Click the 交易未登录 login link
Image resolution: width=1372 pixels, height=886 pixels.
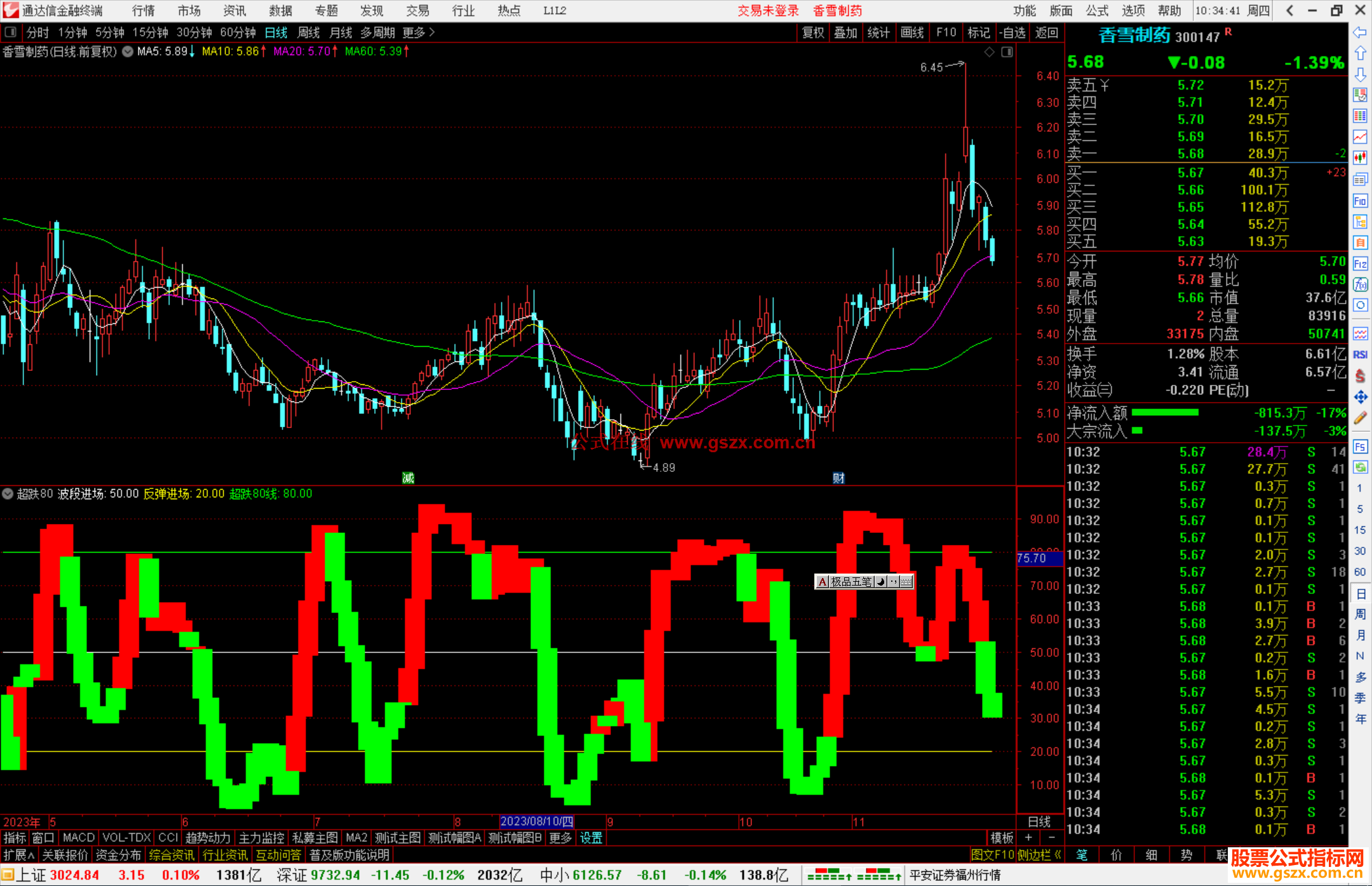767,11
